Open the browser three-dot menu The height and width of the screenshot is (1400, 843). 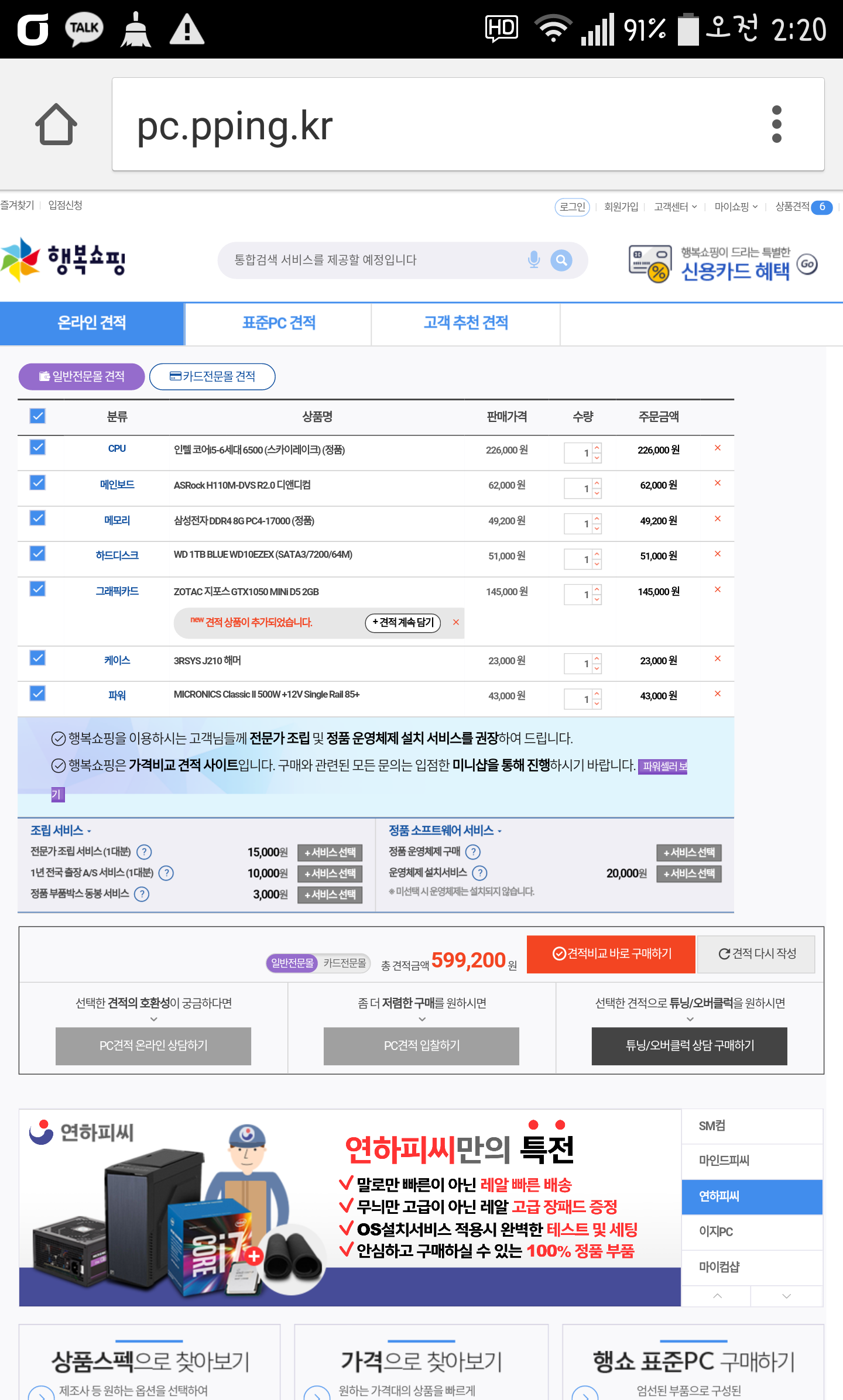tap(776, 124)
